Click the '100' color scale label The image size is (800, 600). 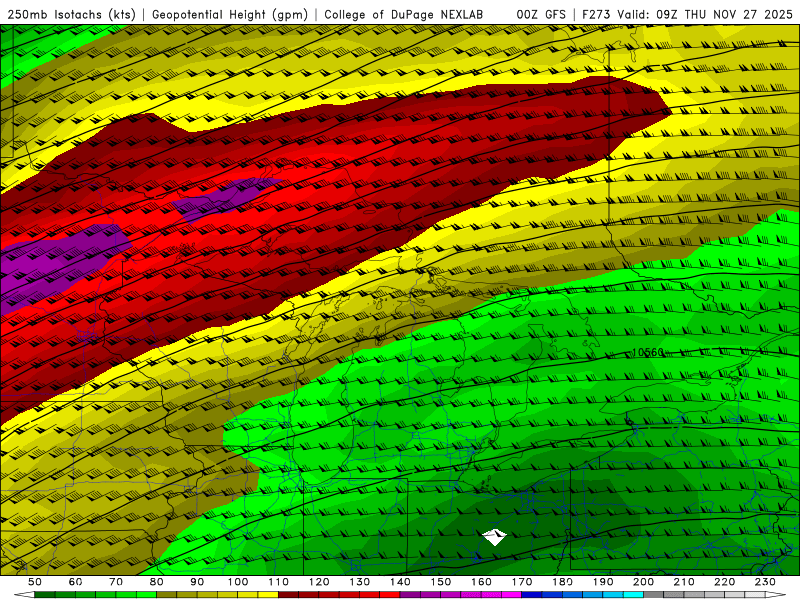point(238,582)
